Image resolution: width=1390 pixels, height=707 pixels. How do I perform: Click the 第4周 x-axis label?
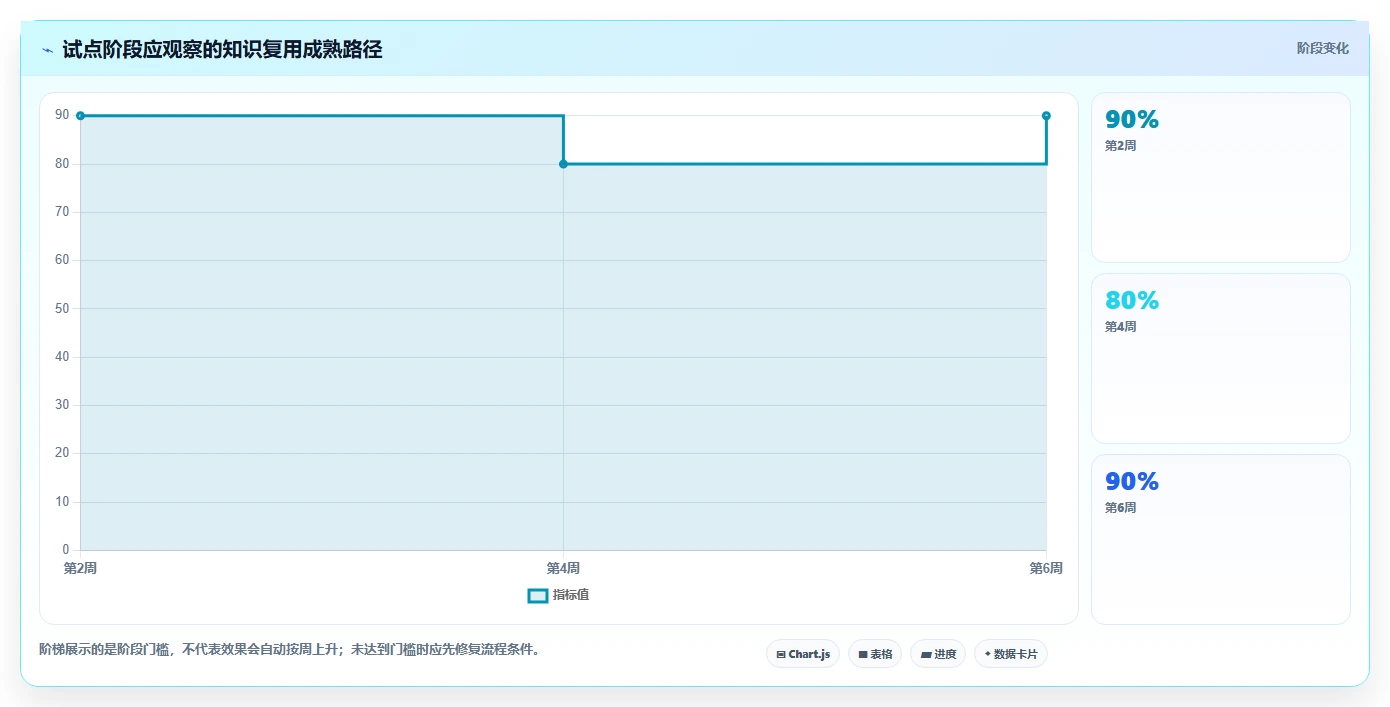coord(563,568)
